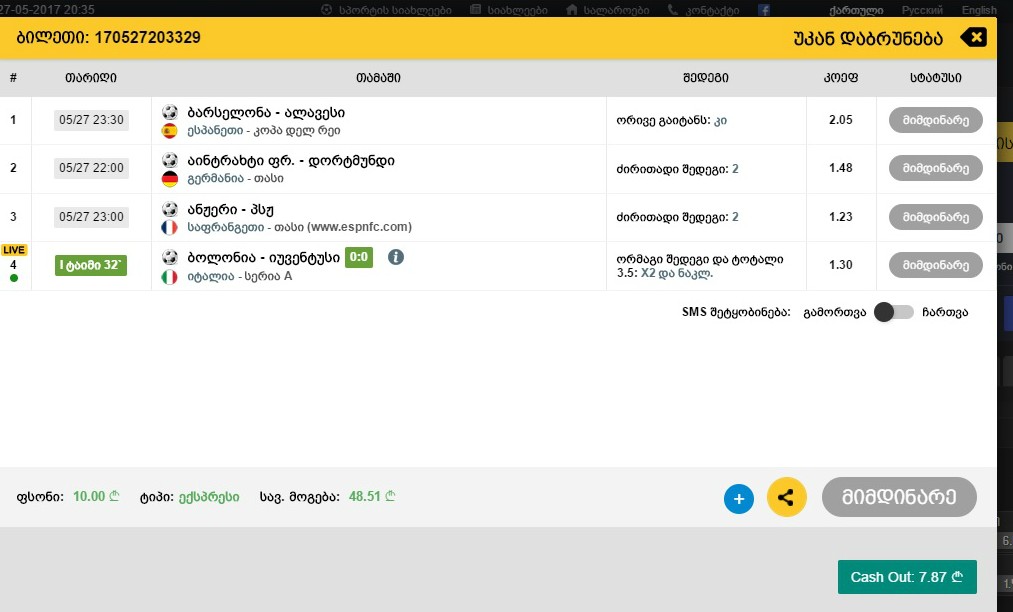Click the სტატუსი column header

[x=935, y=78]
